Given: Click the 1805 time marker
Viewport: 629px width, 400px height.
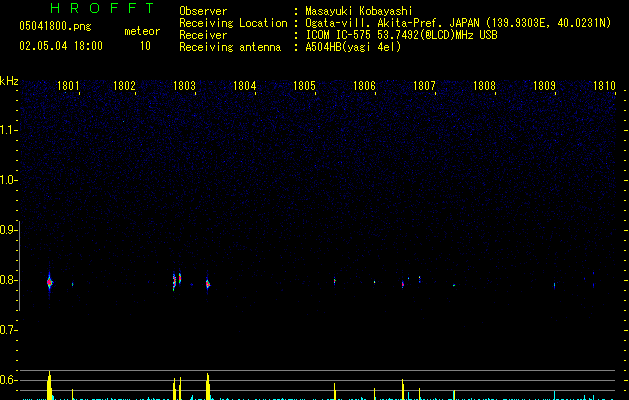Looking at the screenshot, I should click(x=304, y=86).
